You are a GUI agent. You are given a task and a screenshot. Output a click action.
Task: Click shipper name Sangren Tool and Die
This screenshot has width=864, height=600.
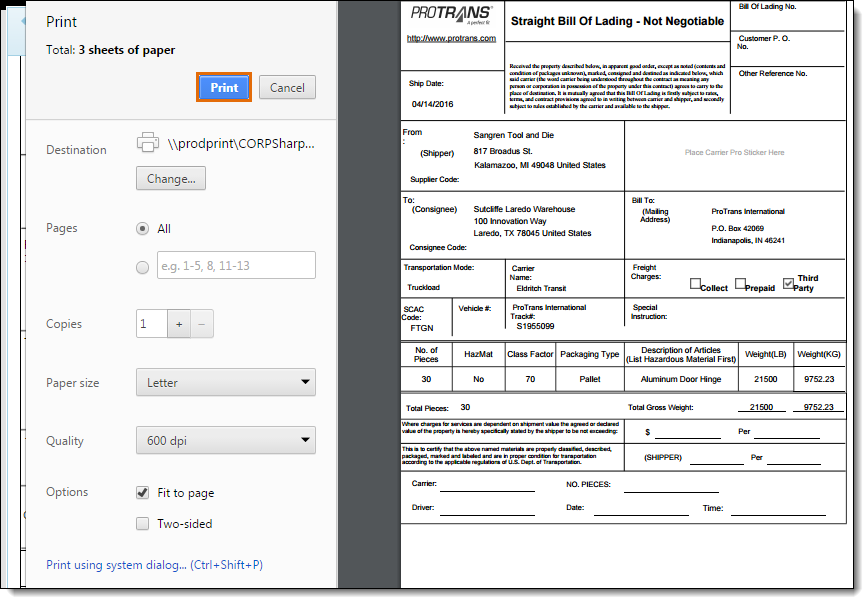point(514,135)
